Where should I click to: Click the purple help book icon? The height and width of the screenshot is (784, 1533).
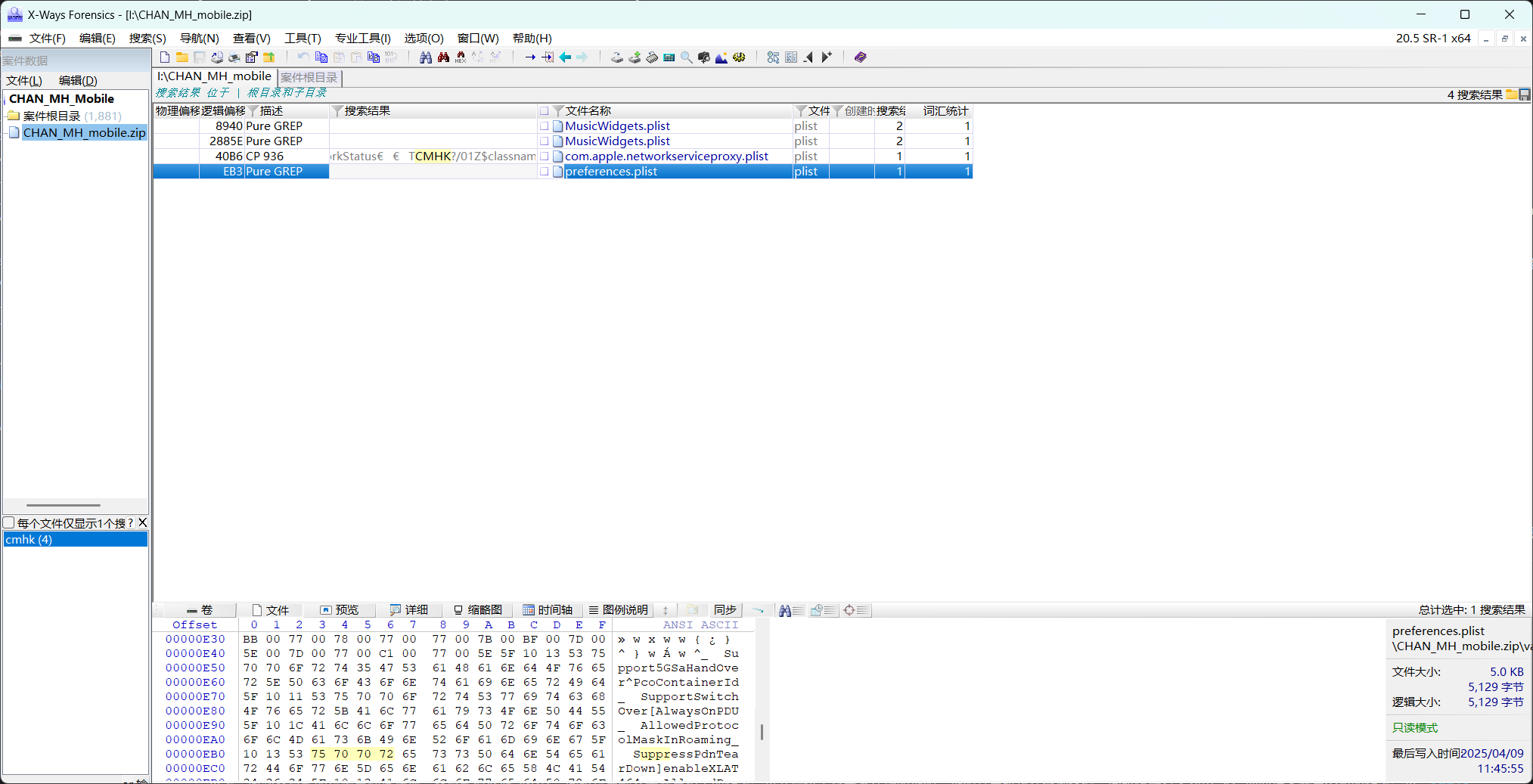point(861,57)
